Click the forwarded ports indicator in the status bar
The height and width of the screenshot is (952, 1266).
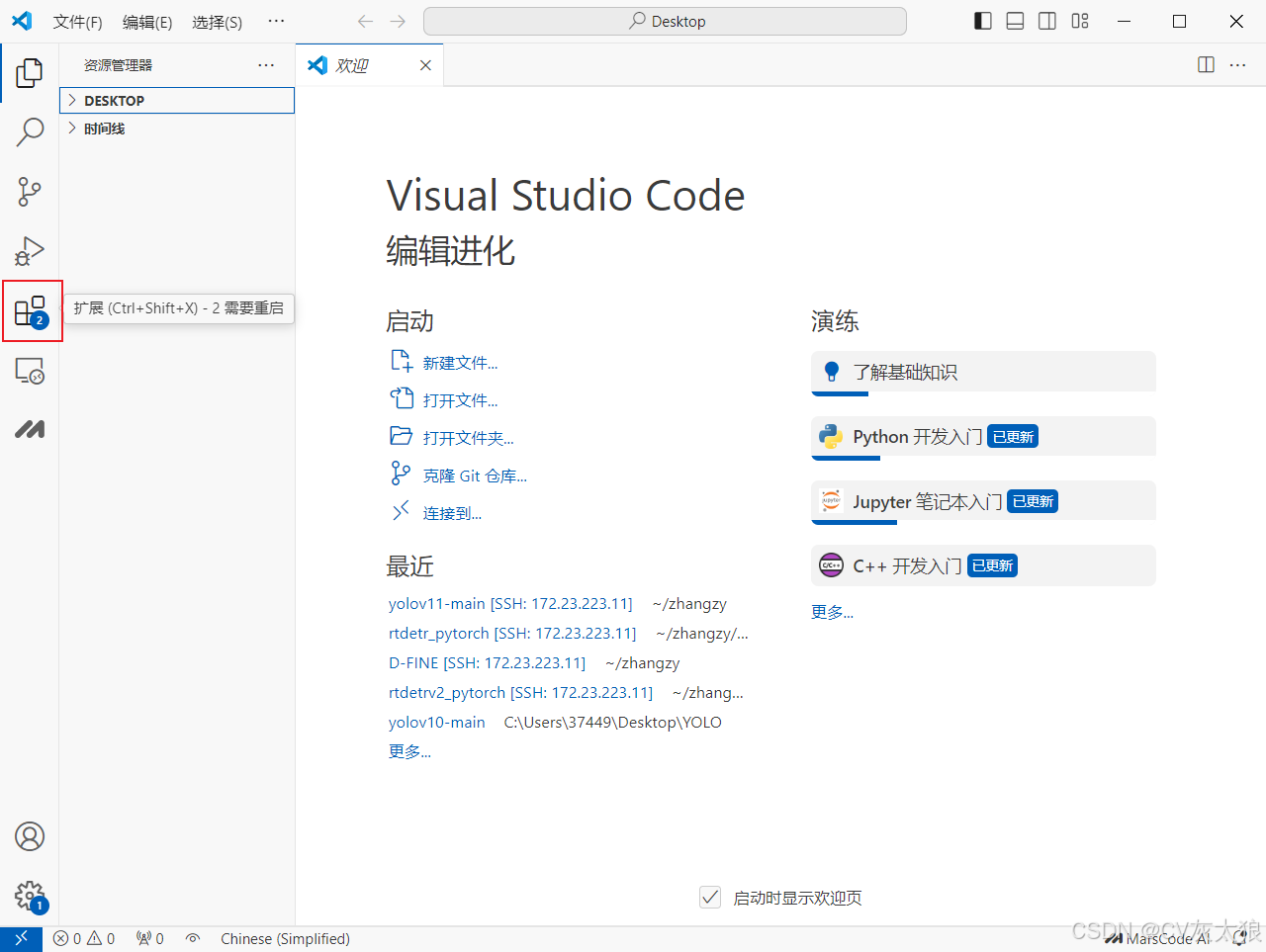coord(150,939)
